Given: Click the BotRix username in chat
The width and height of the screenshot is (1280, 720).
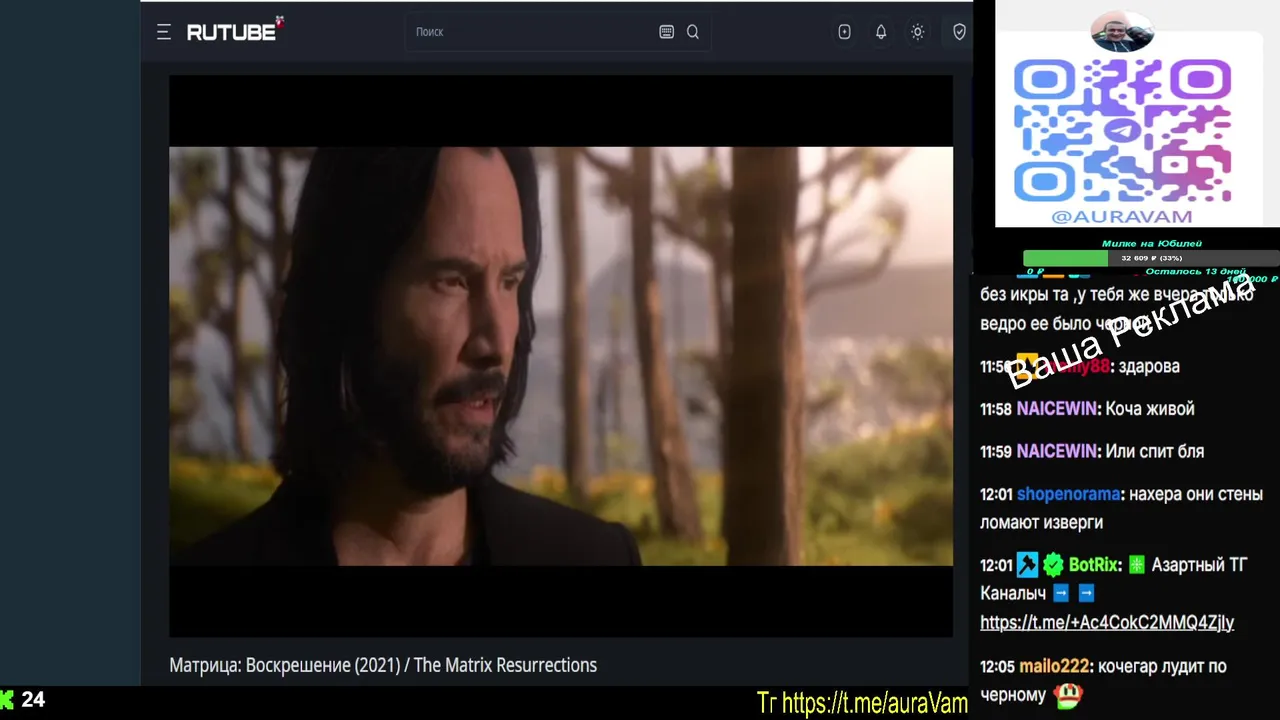Looking at the screenshot, I should (1094, 565).
